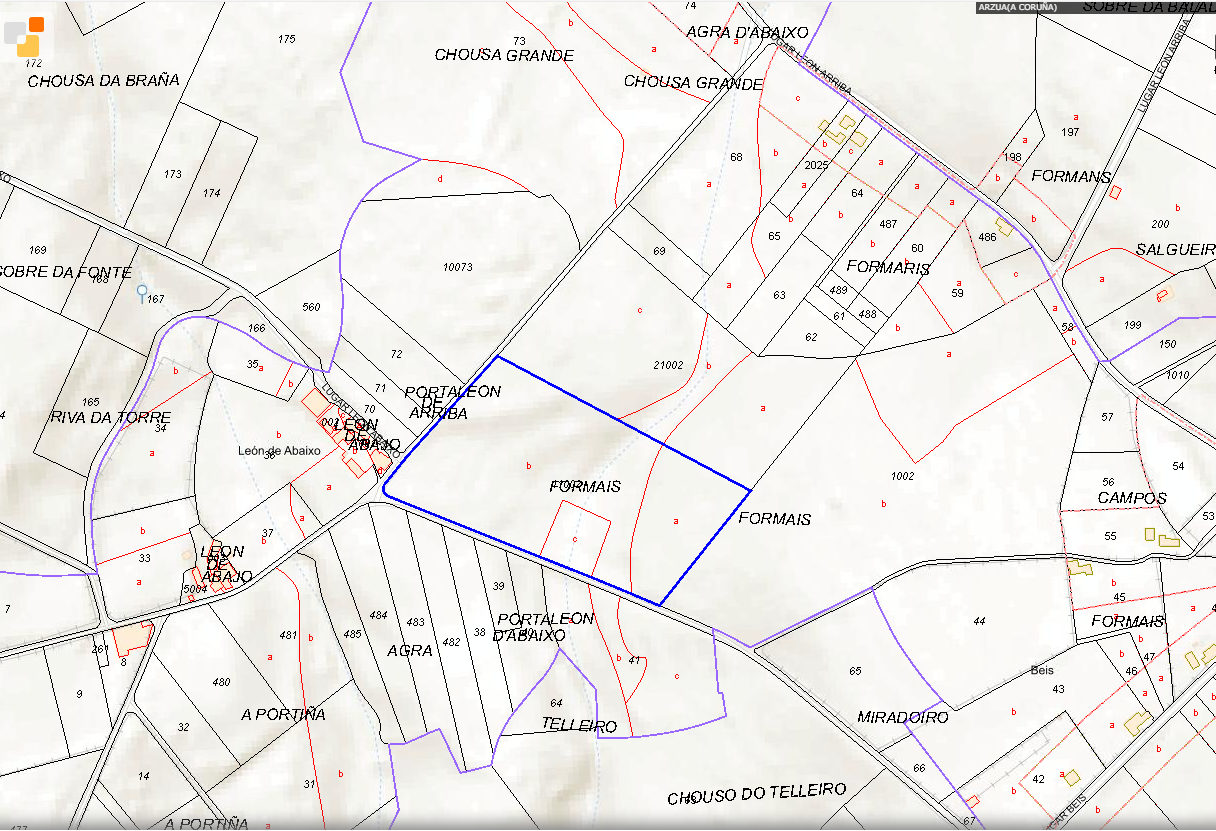Click the yellow building next to parcel 42
This screenshot has height=831, width=1216.
coord(1071,777)
